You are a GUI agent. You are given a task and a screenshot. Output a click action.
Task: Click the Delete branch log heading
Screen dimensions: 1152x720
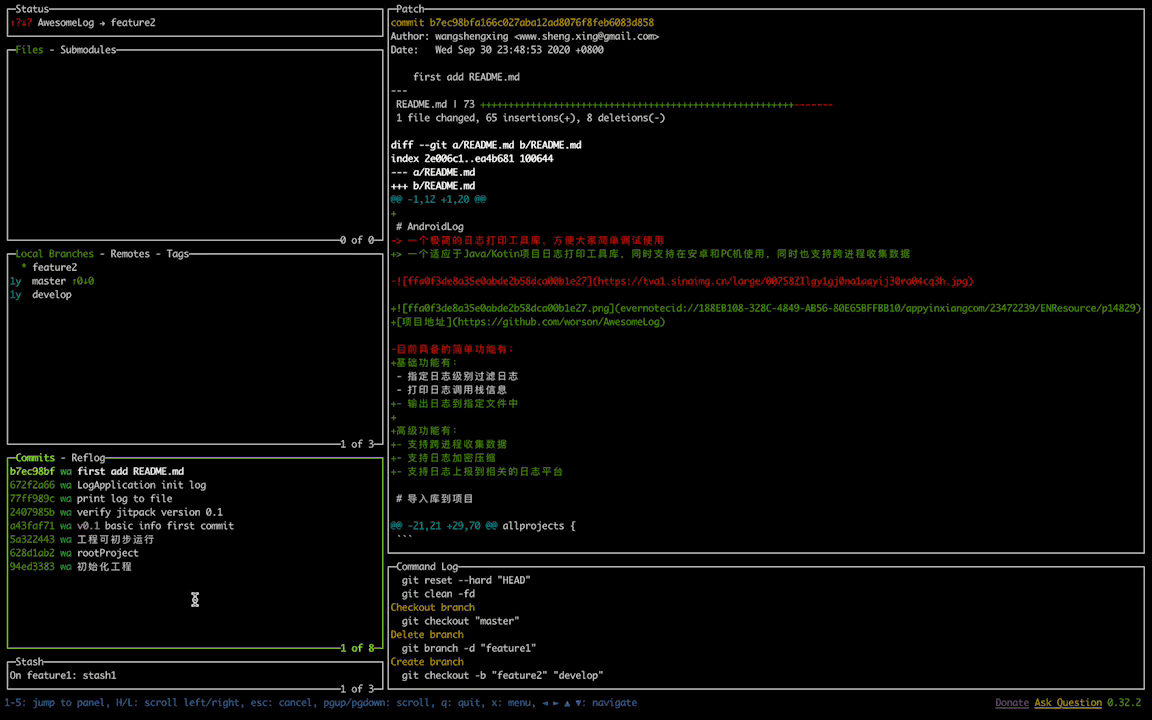pos(427,635)
